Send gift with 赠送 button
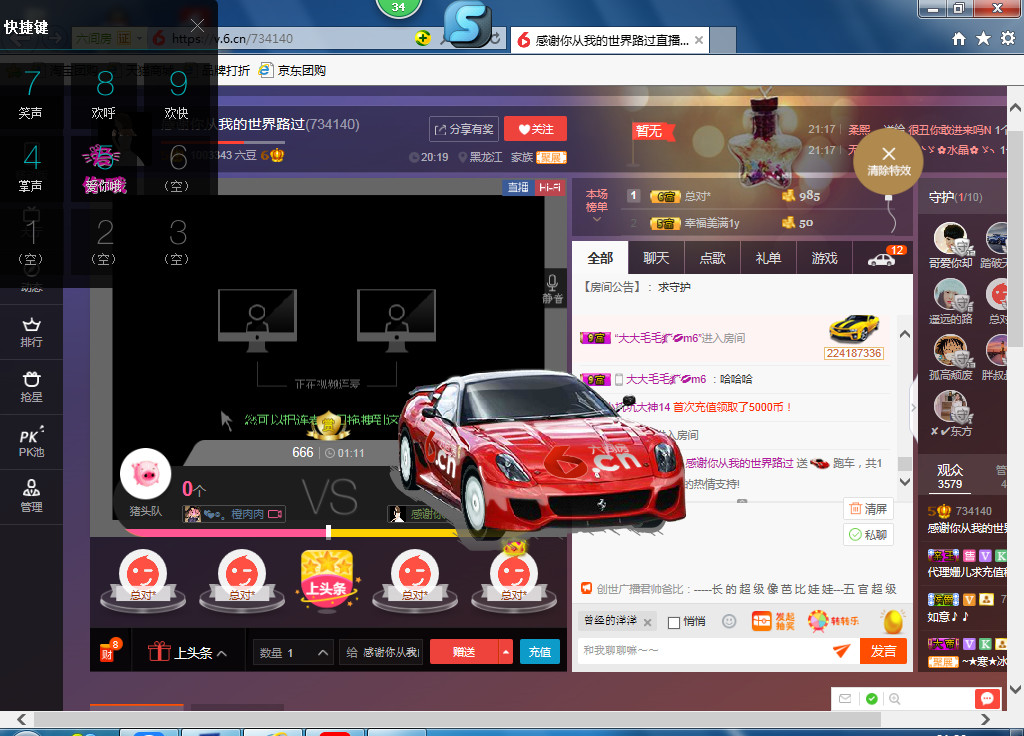Image resolution: width=1024 pixels, height=736 pixels. pos(464,652)
